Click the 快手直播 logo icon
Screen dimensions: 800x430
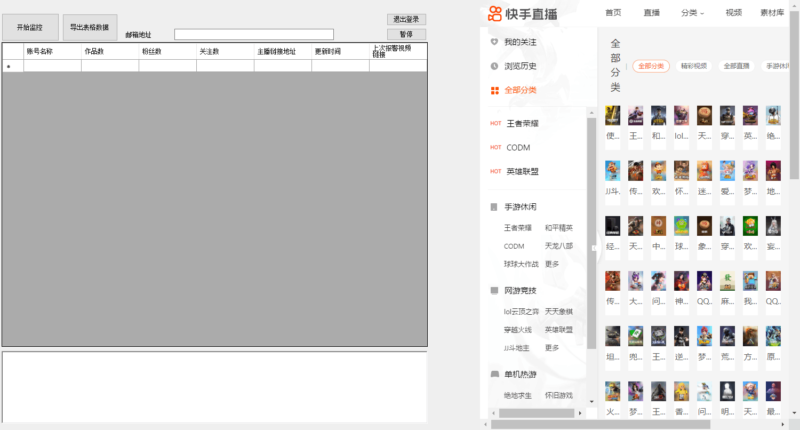click(495, 13)
